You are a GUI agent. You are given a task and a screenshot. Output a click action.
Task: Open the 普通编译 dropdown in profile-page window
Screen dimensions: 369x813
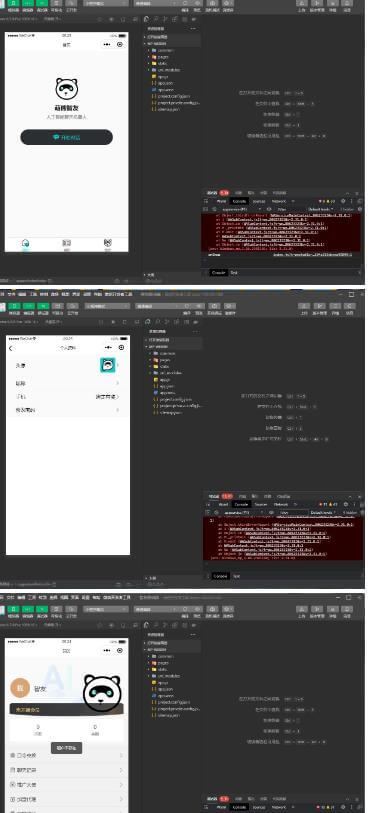click(x=158, y=306)
